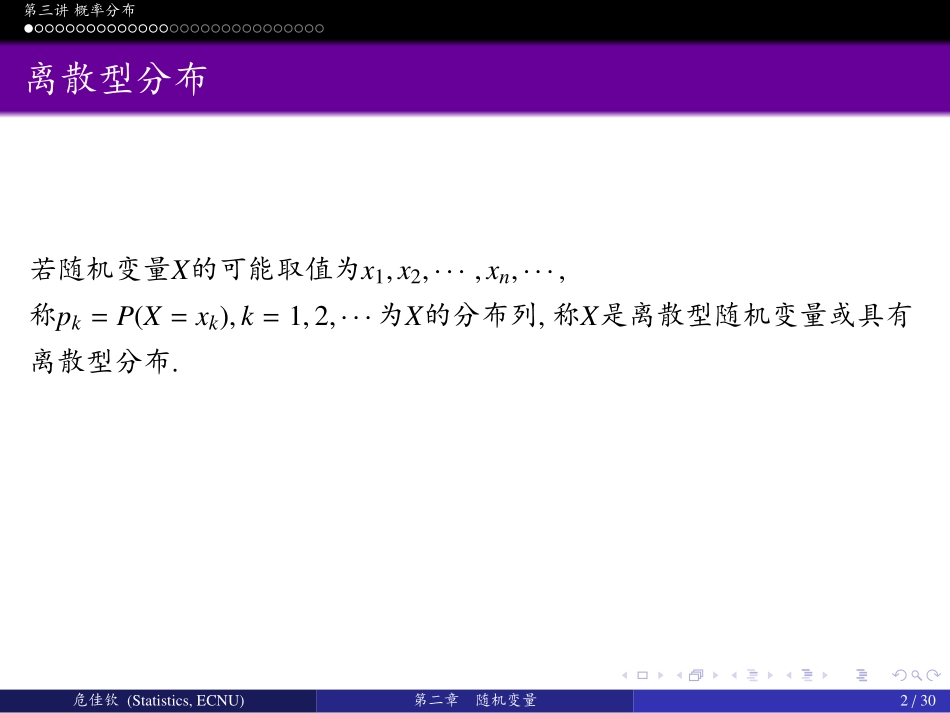
Task: Select the second progress dot in the header
Action: coord(40,28)
